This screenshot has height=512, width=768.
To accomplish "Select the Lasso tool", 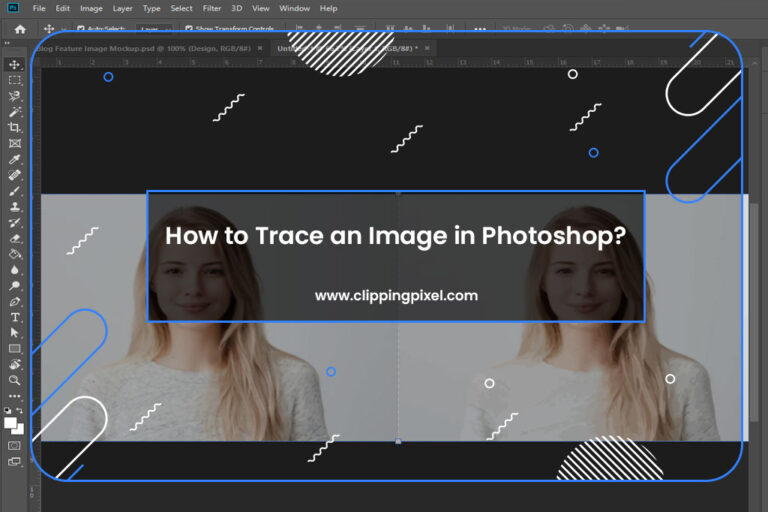I will pyautogui.click(x=14, y=96).
